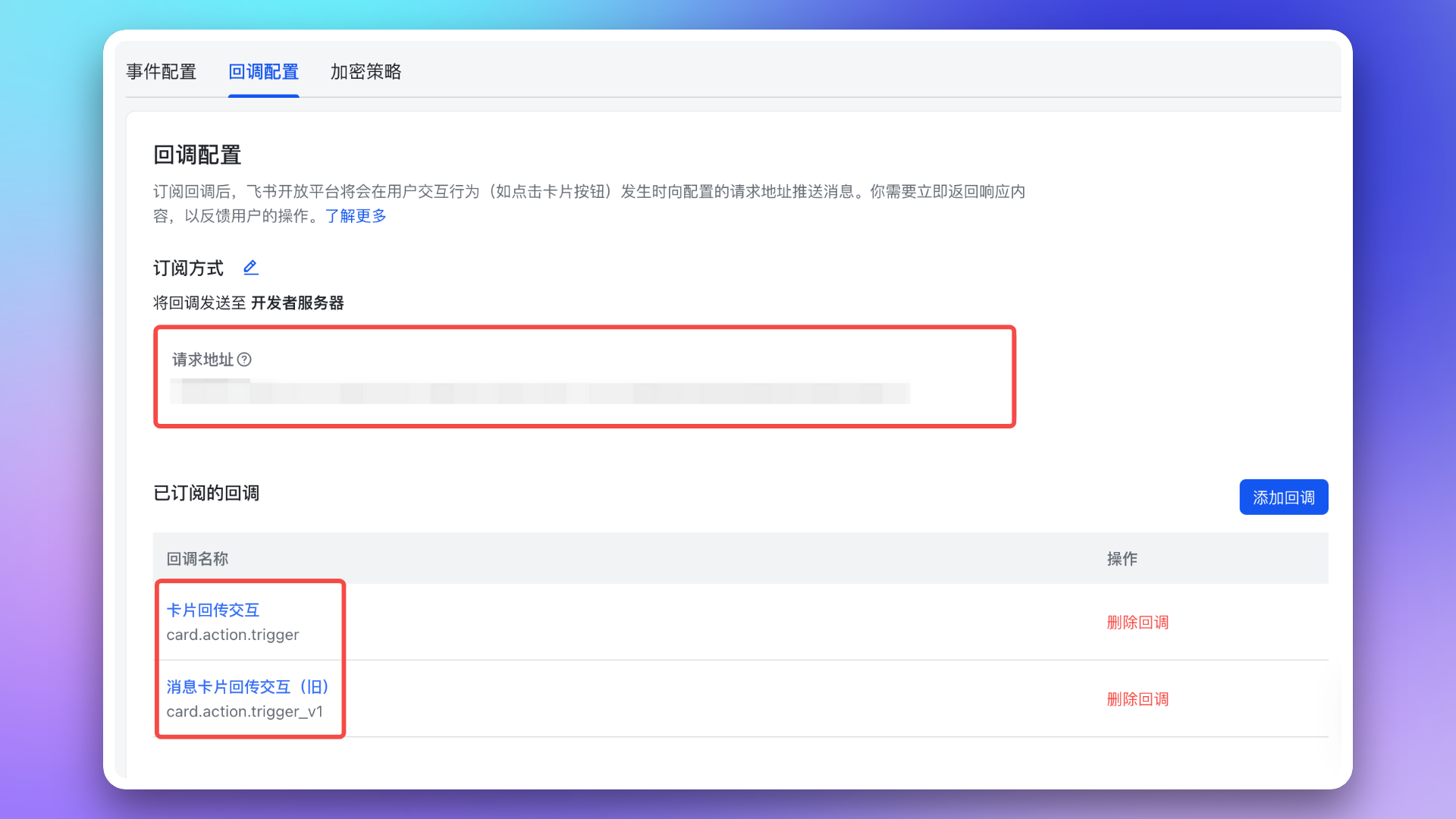Click the 回调名称 column header
Image resolution: width=1456 pixels, height=819 pixels.
(197, 559)
